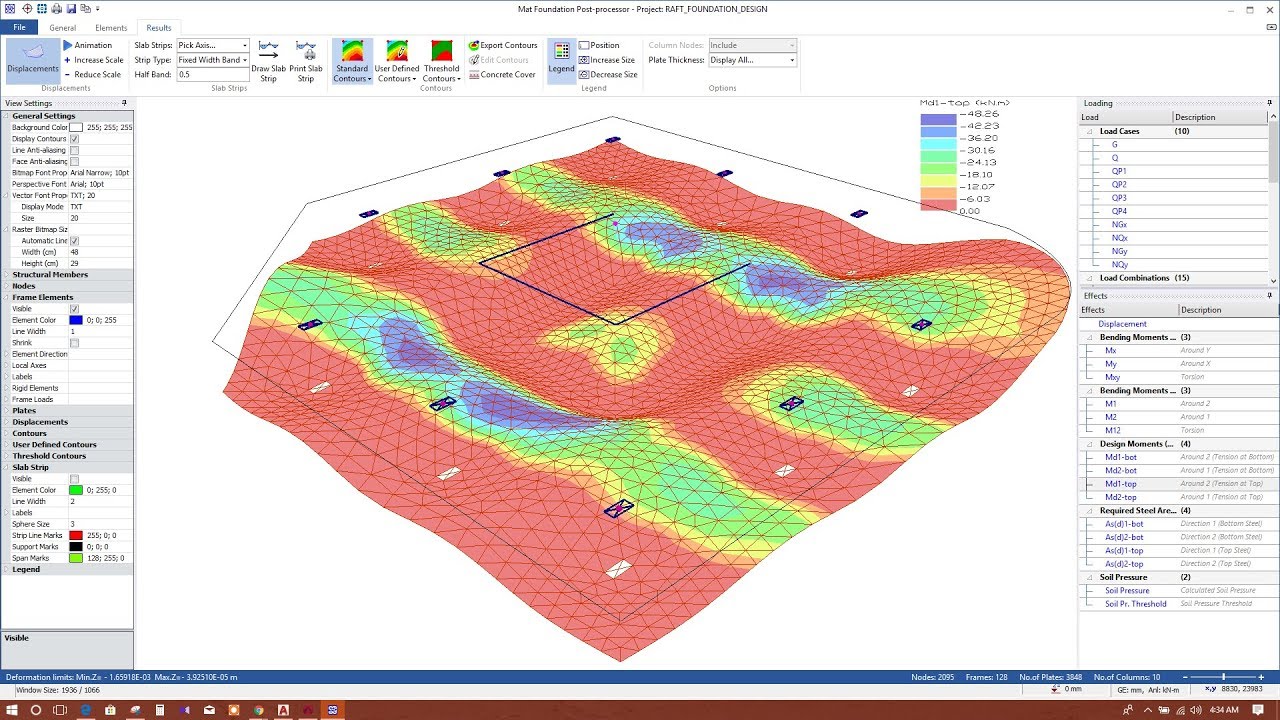Pin the View Settings panel
This screenshot has height=720, width=1280.
pyautogui.click(x=124, y=103)
